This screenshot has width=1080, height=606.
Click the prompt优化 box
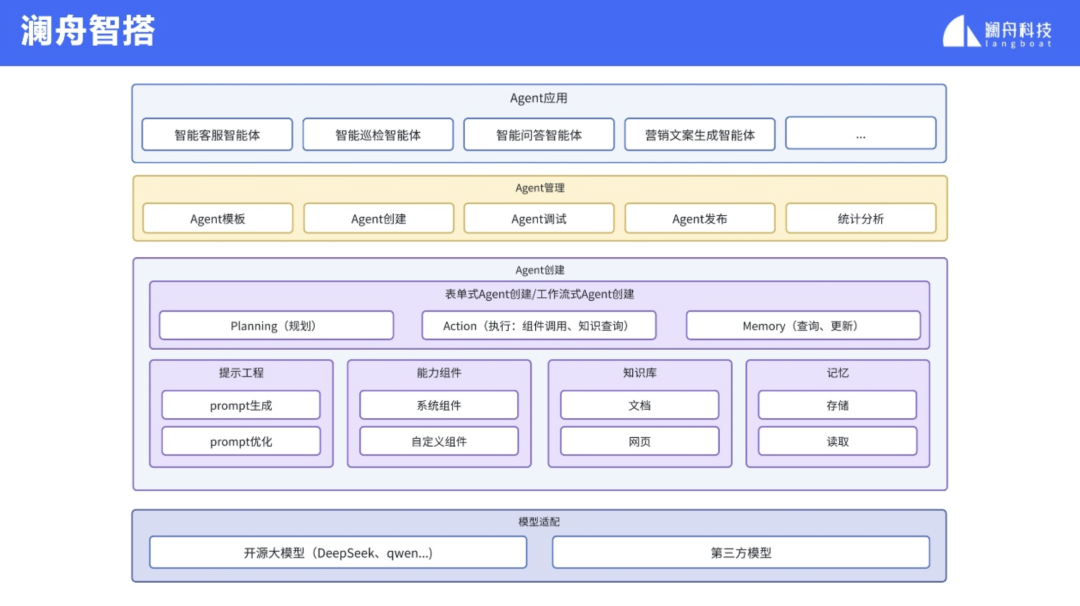(241, 441)
